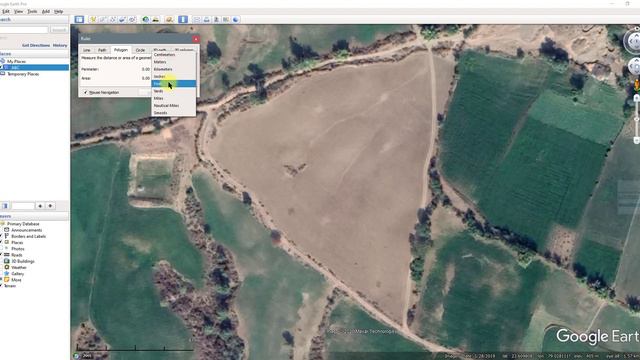Click inside the search input field

24,30
